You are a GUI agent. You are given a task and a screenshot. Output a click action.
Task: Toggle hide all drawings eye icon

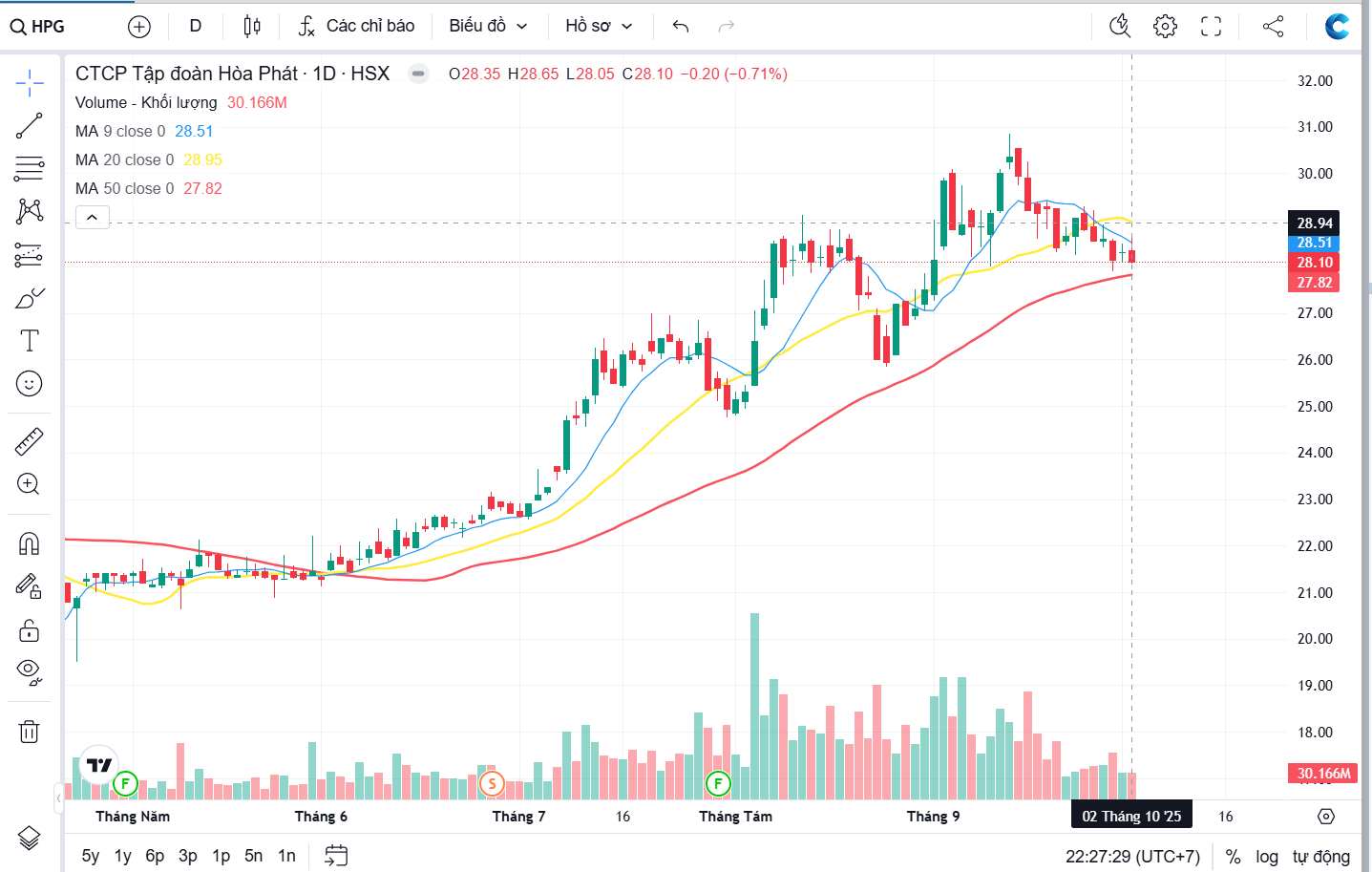tap(30, 671)
